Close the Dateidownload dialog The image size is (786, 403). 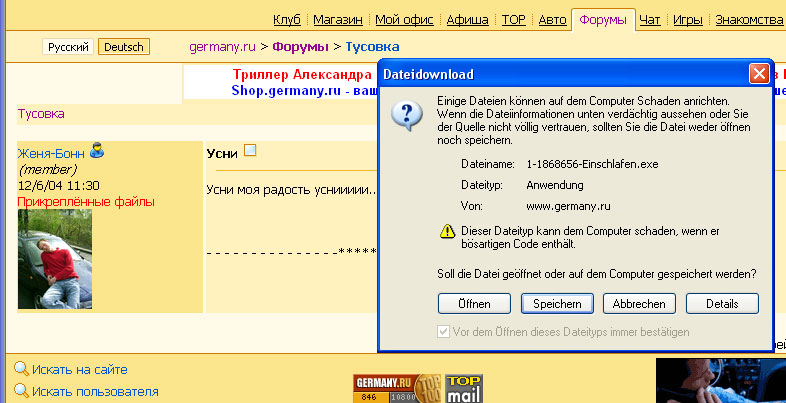click(759, 74)
